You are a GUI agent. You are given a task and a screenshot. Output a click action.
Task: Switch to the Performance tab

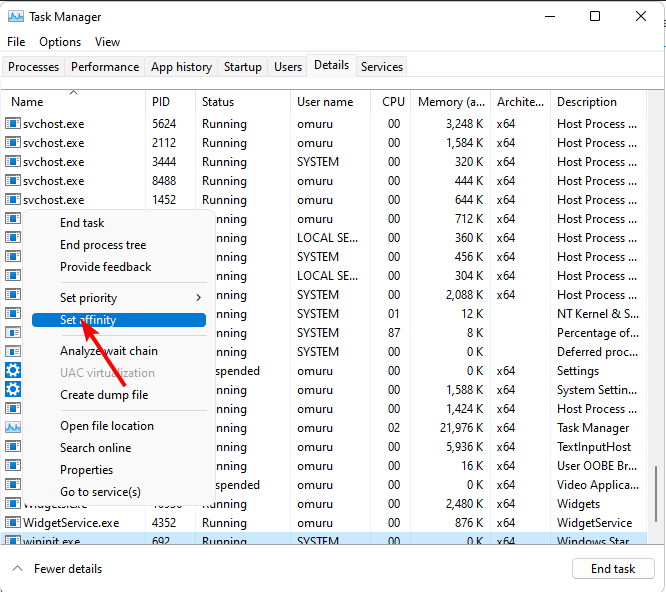pos(105,67)
